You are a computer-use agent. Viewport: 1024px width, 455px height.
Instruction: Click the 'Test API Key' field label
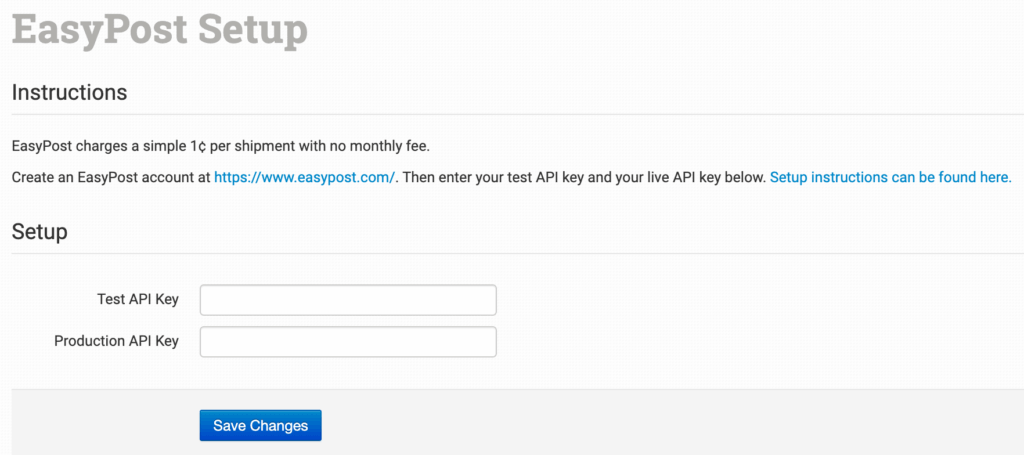point(138,300)
